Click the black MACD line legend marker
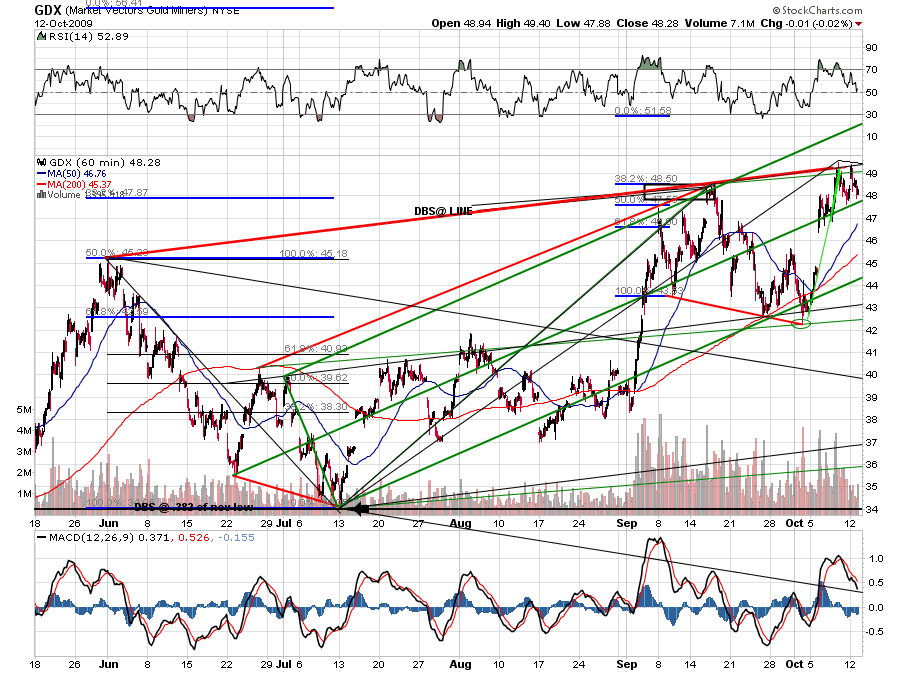Image resolution: width=900 pixels, height=673 pixels. tap(41, 538)
